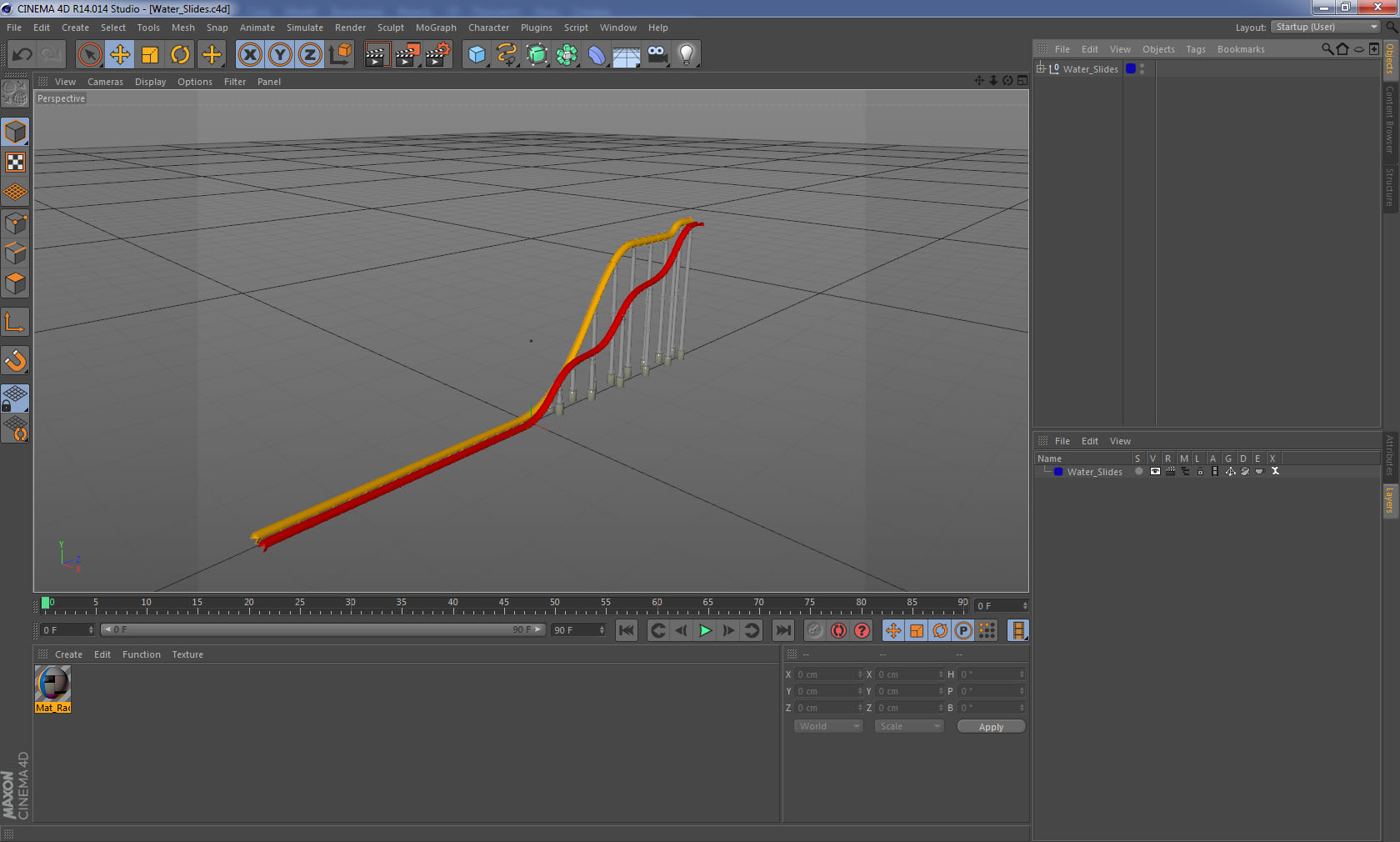1400x842 pixels.
Task: Click the X position 0 cm field
Action: point(828,674)
